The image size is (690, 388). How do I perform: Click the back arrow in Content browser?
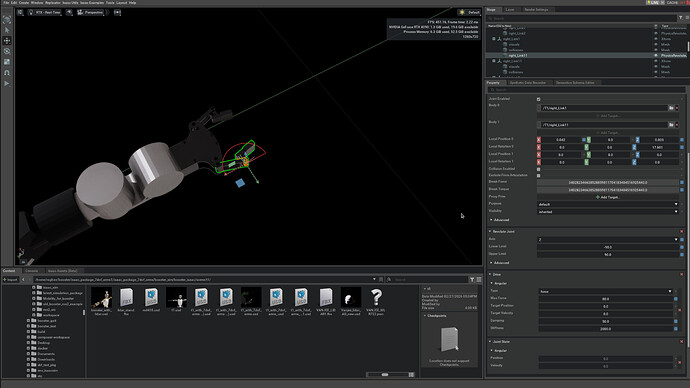tap(23, 279)
